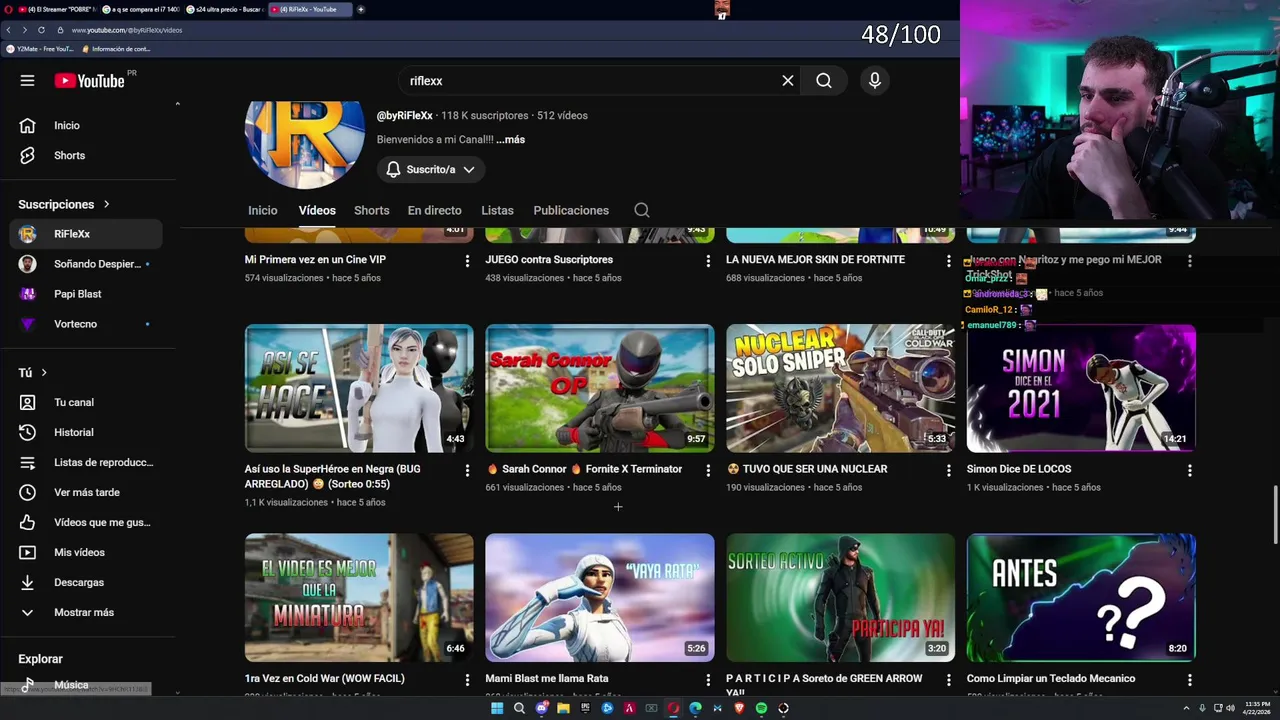Image resolution: width=1280 pixels, height=720 pixels.
Task: Open the Suscrito/a notification dropdown
Action: (431, 170)
